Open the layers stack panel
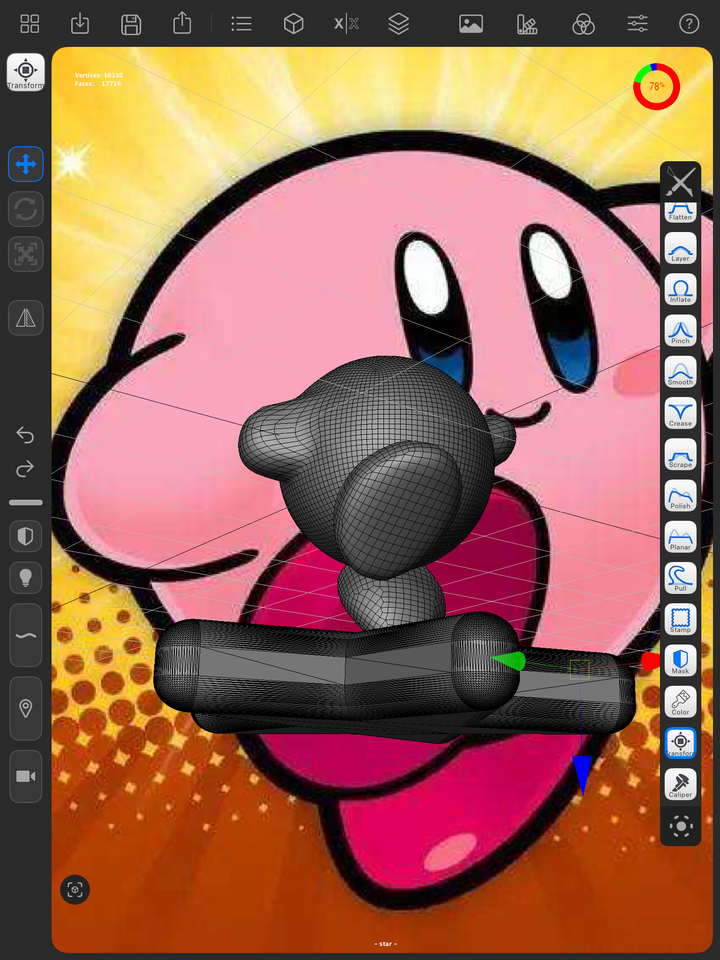The width and height of the screenshot is (720, 960). [399, 24]
